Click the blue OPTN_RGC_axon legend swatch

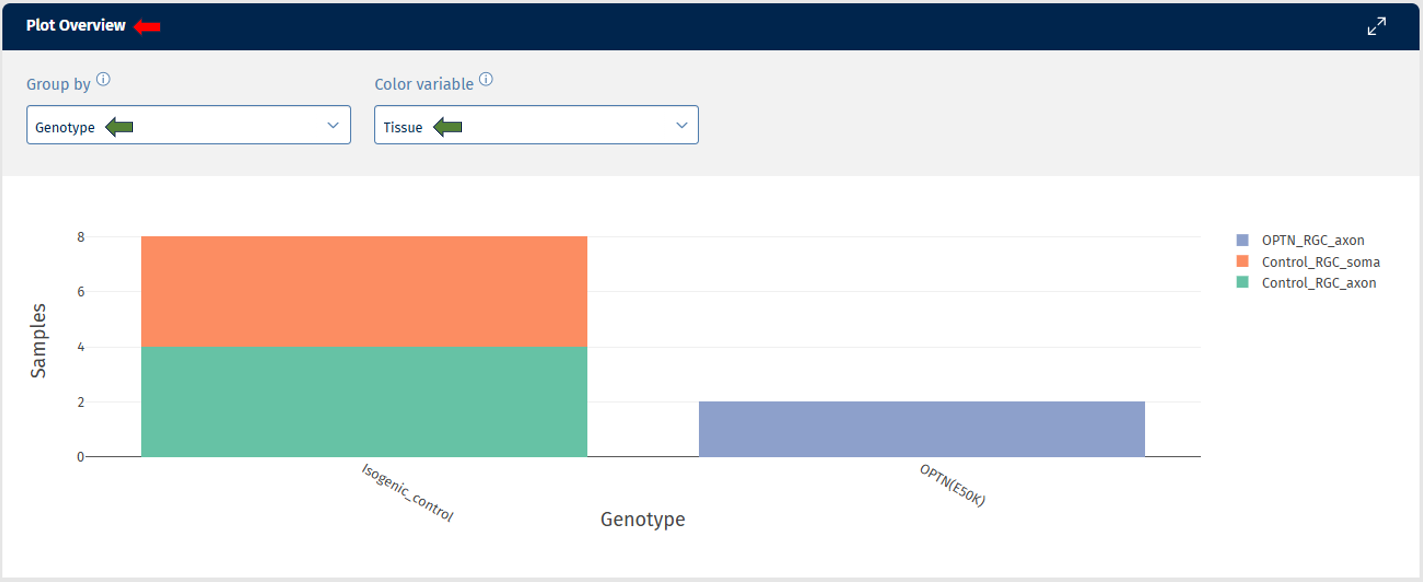[1243, 240]
